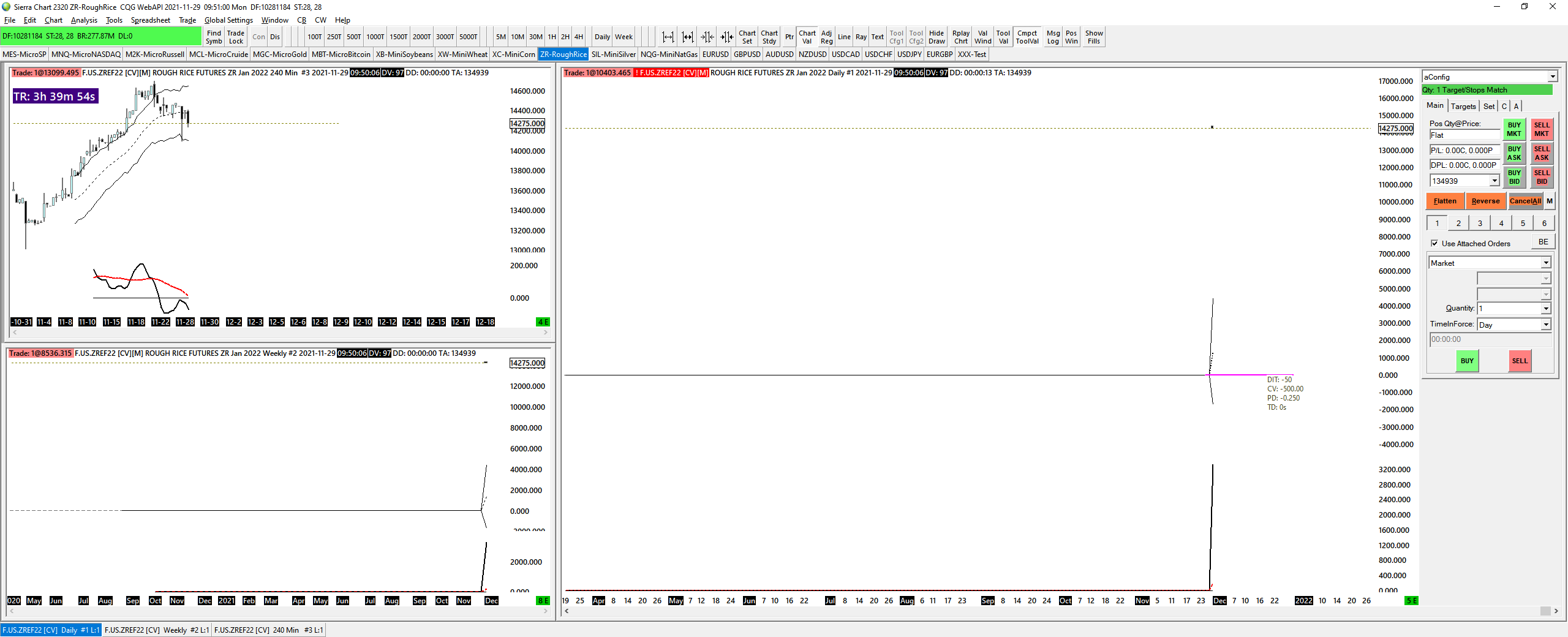Open the Analysis menu
The image size is (1568, 637).
[x=84, y=20]
